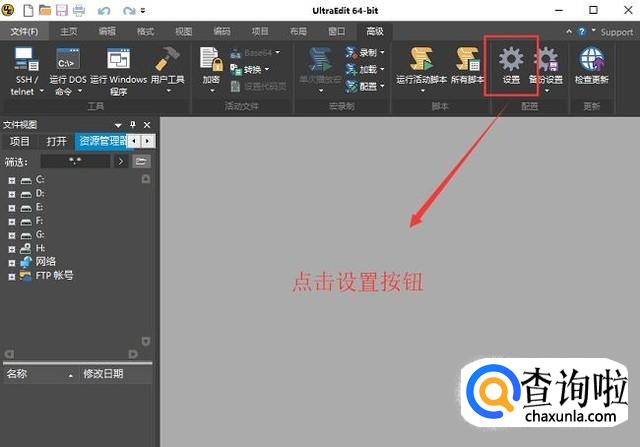The width and height of the screenshot is (640, 447).
Task: Expand the 加载 macro dropdown
Action: coord(382,69)
